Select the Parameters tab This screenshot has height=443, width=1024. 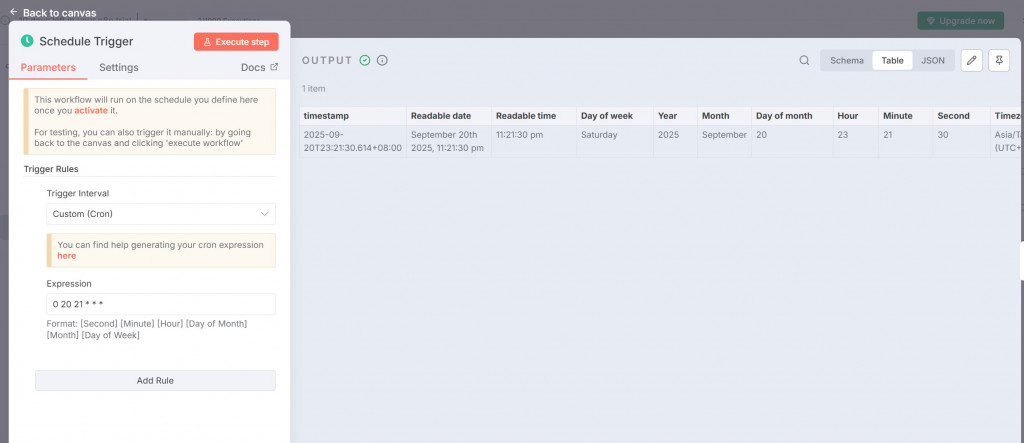(48, 67)
